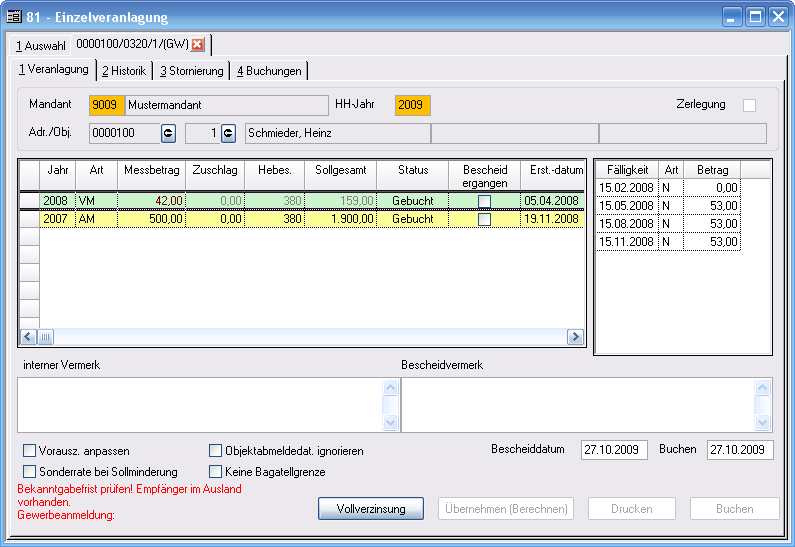Click the lookup icon next to Adr. field 0000100

(x=168, y=133)
